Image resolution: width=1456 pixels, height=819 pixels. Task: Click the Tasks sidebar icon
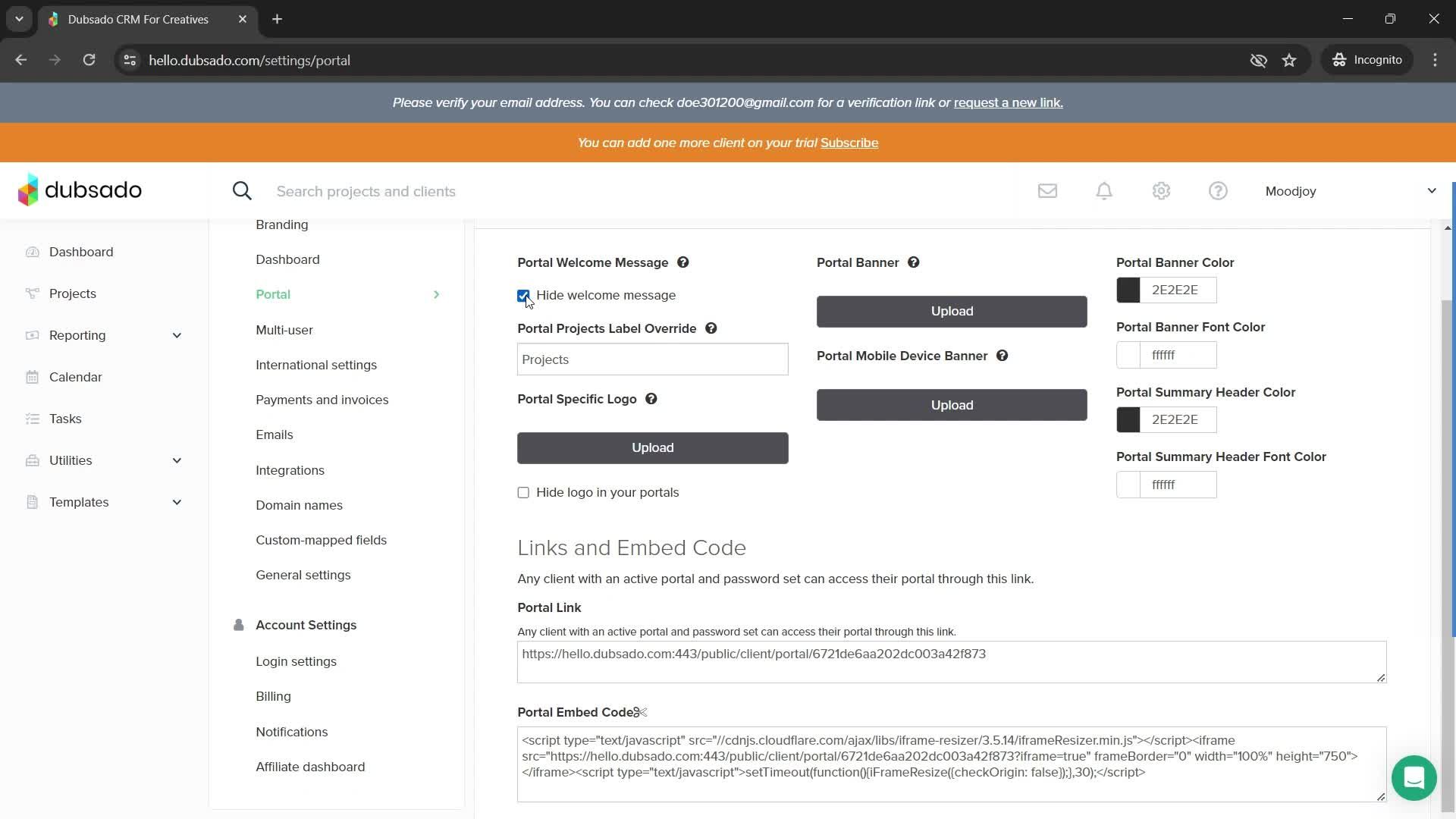coord(32,419)
